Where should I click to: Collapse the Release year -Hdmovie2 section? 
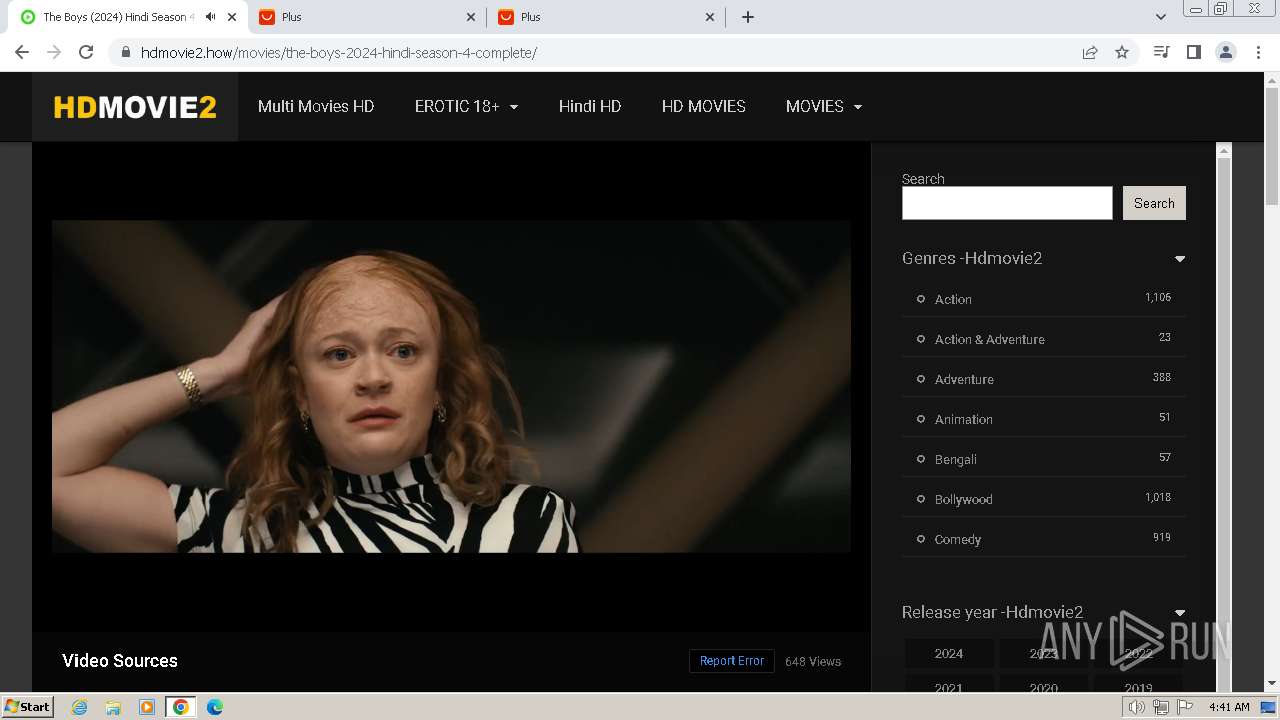click(1180, 613)
